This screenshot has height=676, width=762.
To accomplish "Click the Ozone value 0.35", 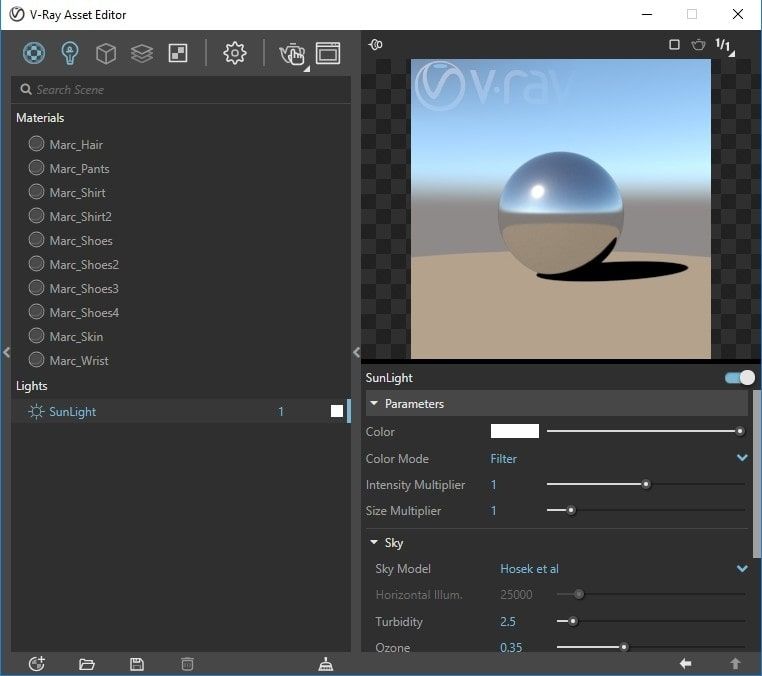I will [x=511, y=648].
